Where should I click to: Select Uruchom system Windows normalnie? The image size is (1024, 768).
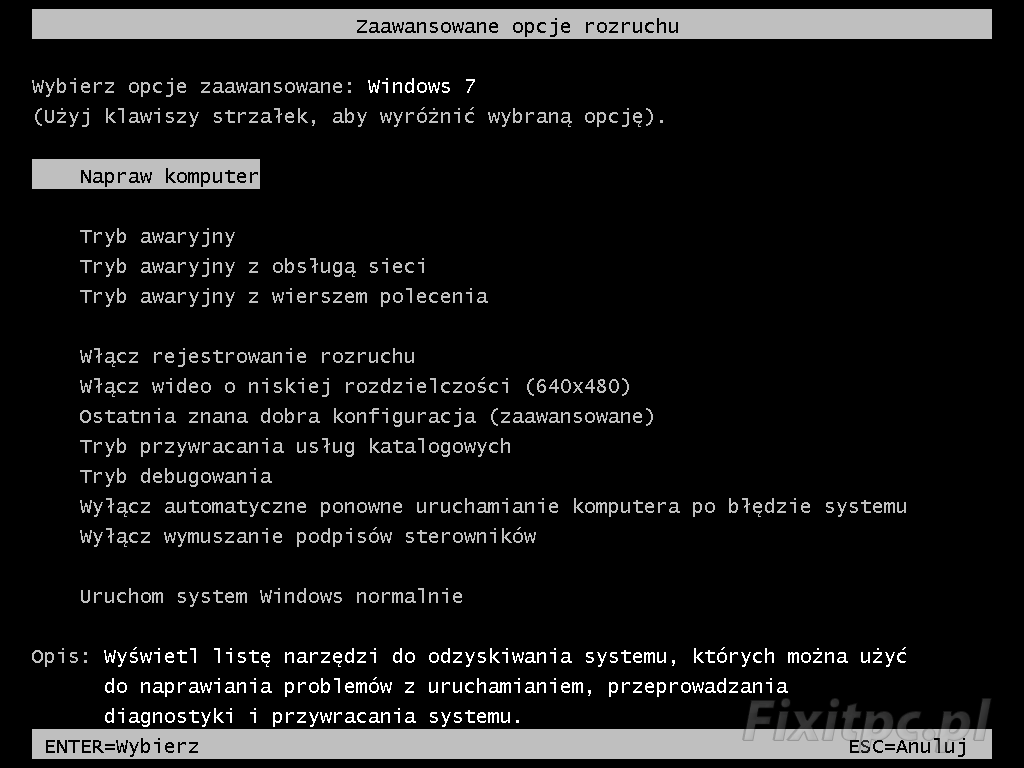coord(271,596)
